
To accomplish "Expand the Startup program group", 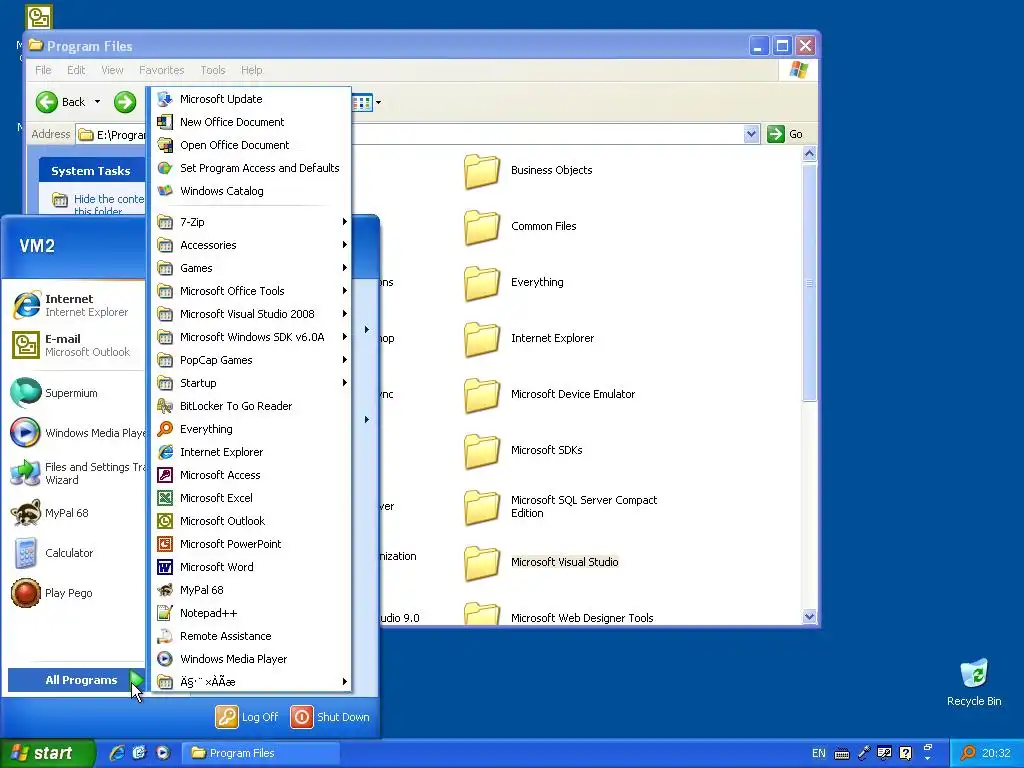I will (x=251, y=383).
